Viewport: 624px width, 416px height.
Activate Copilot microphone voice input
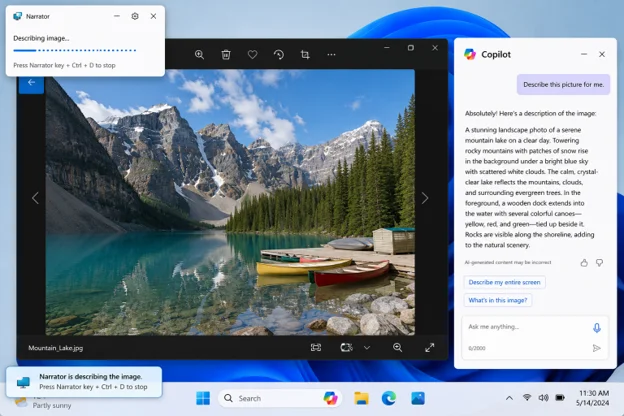597,328
